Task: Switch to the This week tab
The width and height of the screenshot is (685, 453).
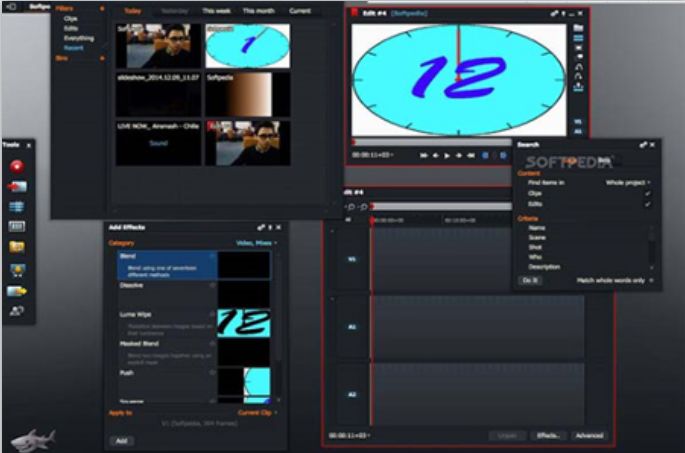Action: pos(216,11)
